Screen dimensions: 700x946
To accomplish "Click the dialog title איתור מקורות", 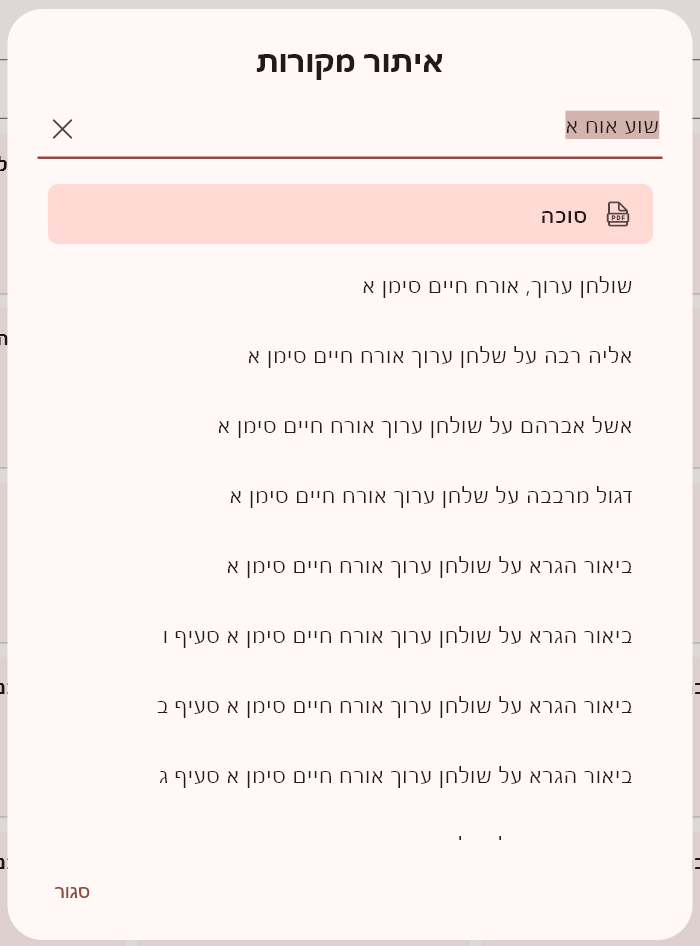I will point(350,61).
